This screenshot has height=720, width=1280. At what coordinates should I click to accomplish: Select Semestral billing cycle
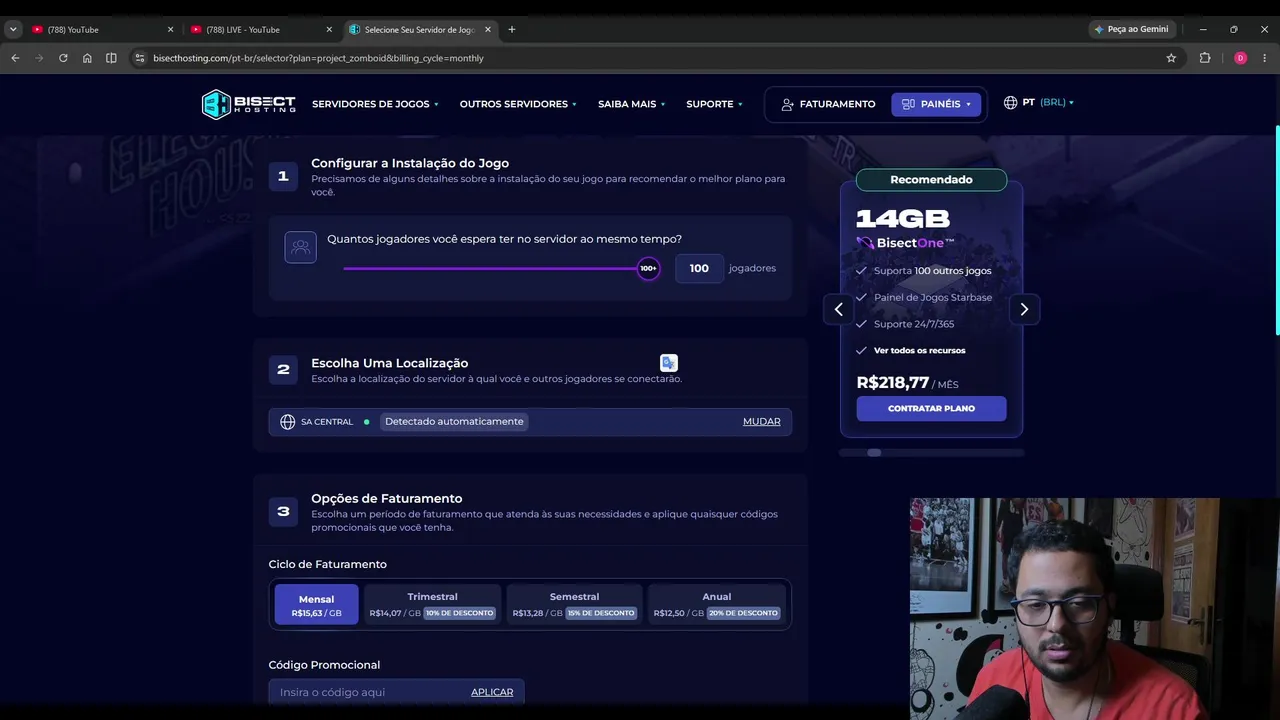click(x=574, y=605)
